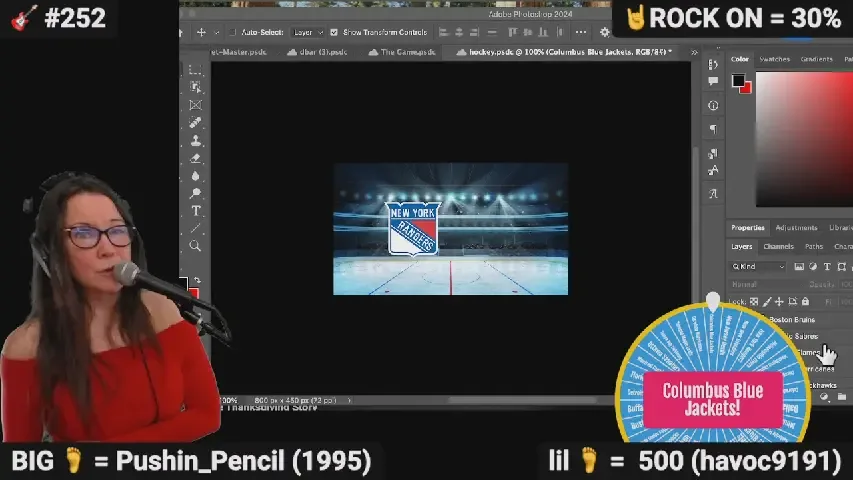Select the Eraser tool
Viewport: 853px width, 480px height.
(196, 158)
